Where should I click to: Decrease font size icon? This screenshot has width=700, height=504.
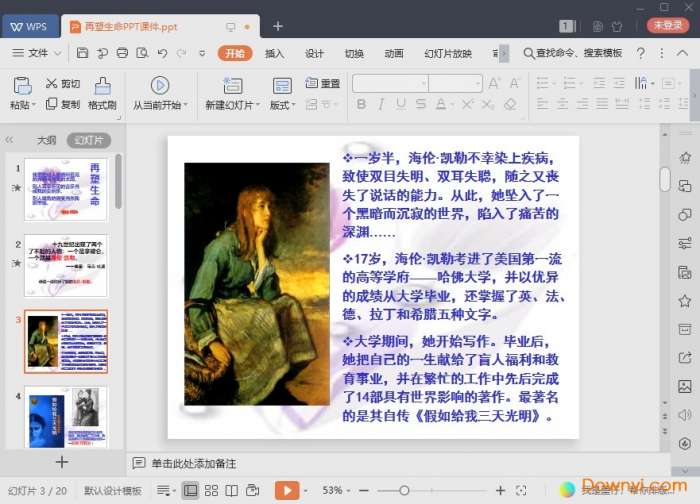click(514, 83)
